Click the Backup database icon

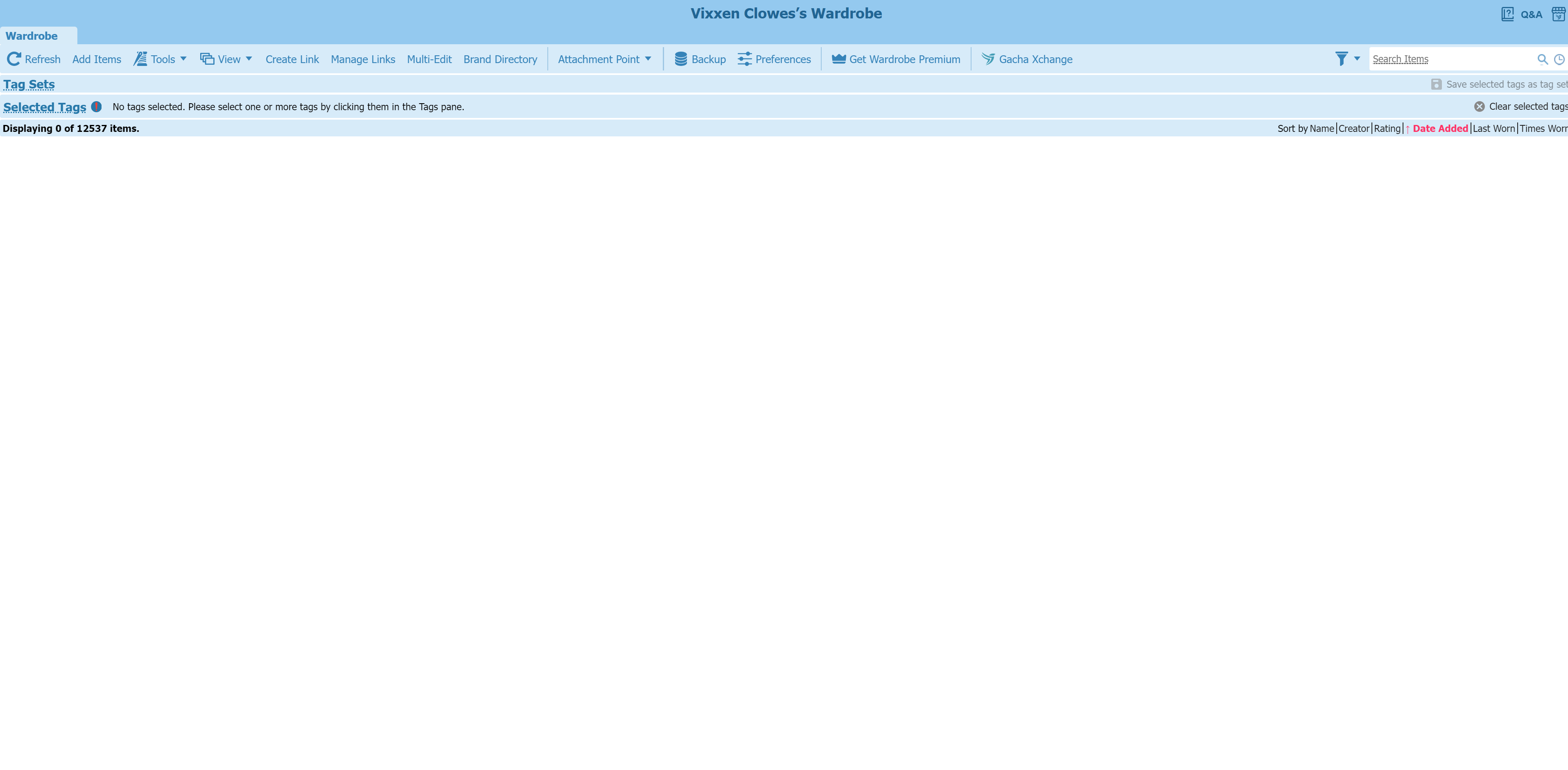tap(680, 59)
